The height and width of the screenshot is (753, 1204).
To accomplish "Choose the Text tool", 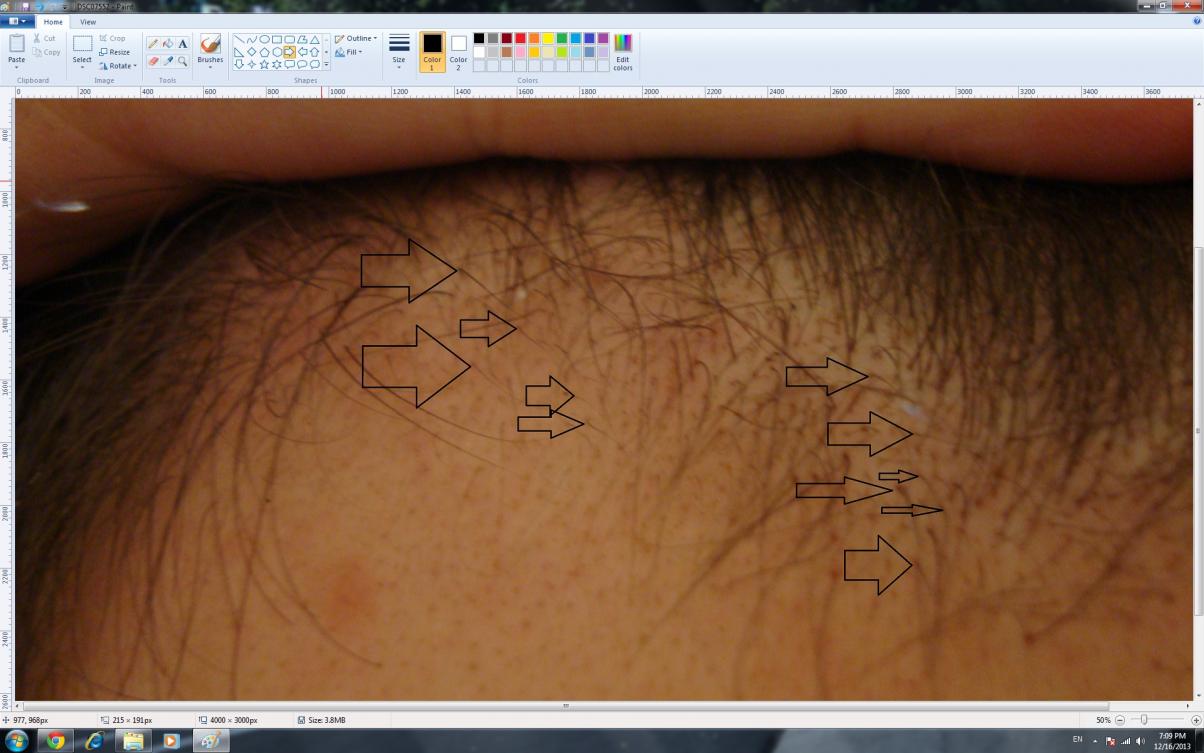I will [183, 44].
